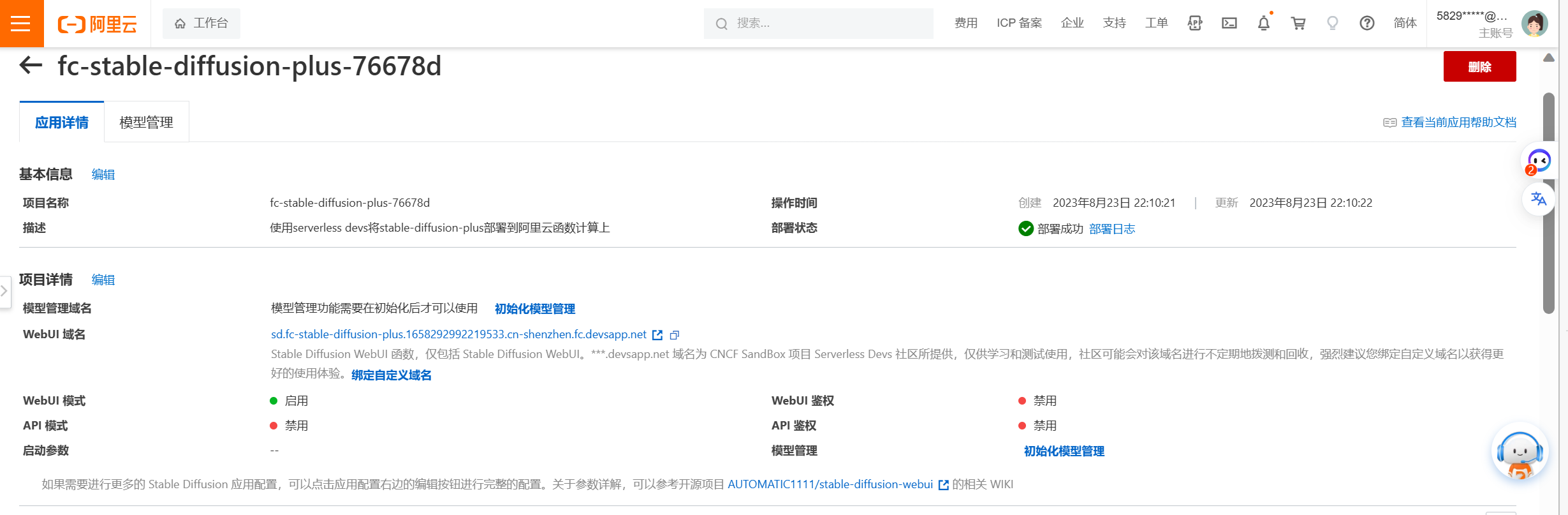Open the 支持 menu

1115,23
